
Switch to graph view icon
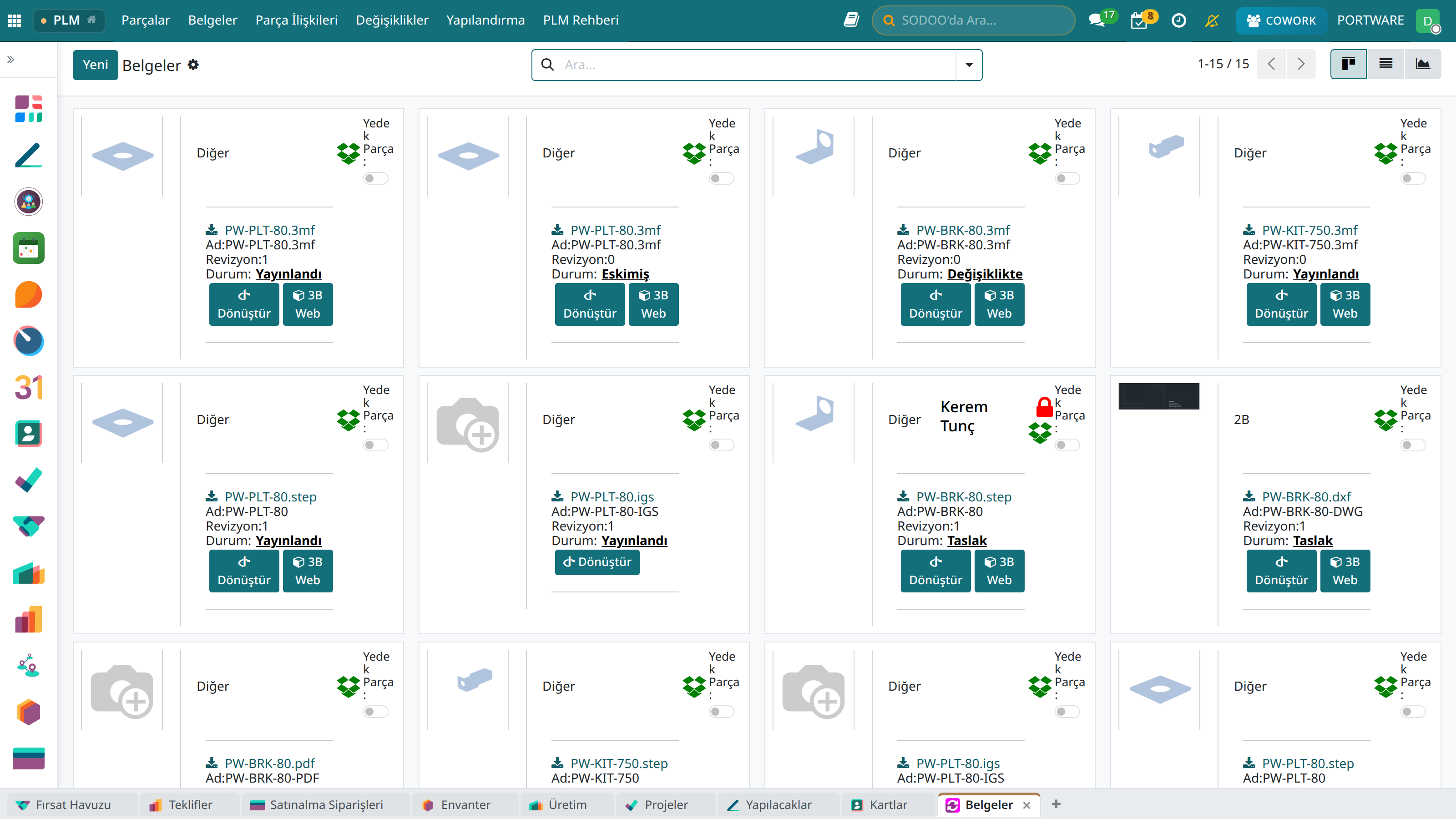pyautogui.click(x=1423, y=64)
